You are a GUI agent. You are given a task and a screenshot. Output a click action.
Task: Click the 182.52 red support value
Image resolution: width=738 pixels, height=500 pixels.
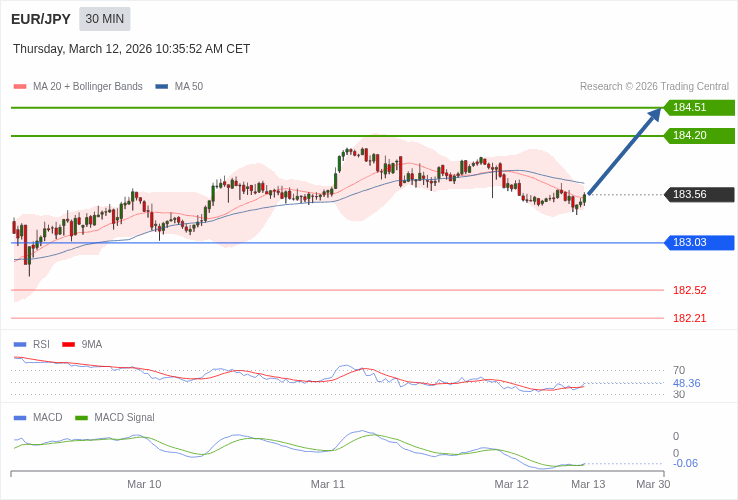(x=690, y=290)
